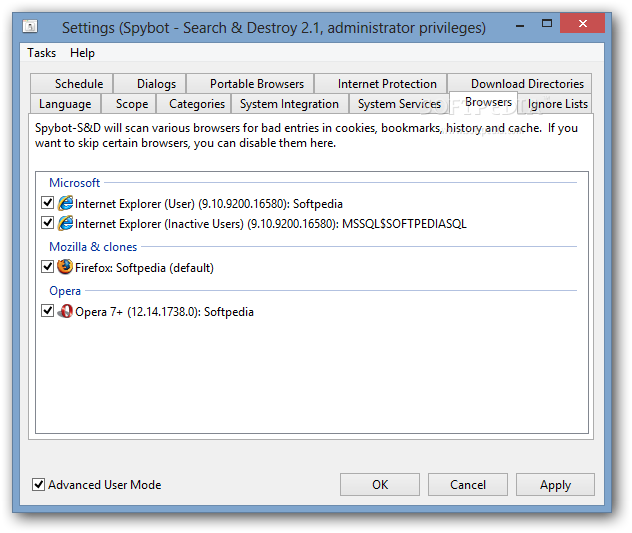Screen dimensions: 632x533
Task: Click the OK button
Action: [380, 484]
